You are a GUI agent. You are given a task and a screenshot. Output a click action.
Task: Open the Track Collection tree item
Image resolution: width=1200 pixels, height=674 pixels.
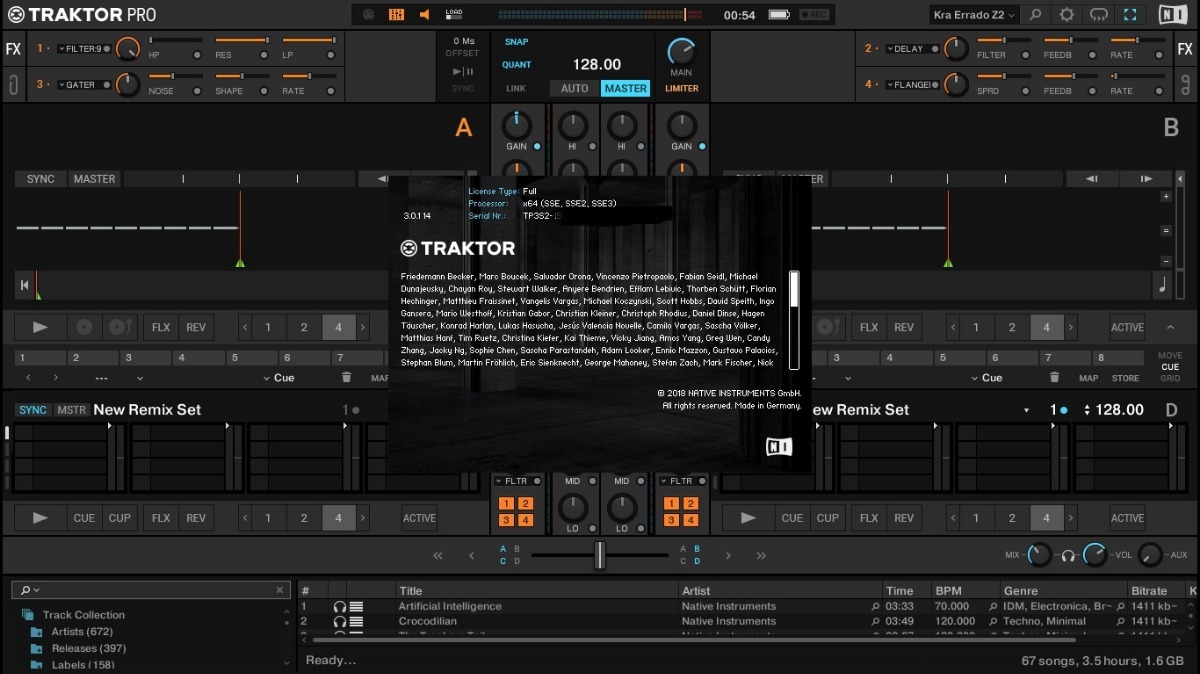pos(84,615)
